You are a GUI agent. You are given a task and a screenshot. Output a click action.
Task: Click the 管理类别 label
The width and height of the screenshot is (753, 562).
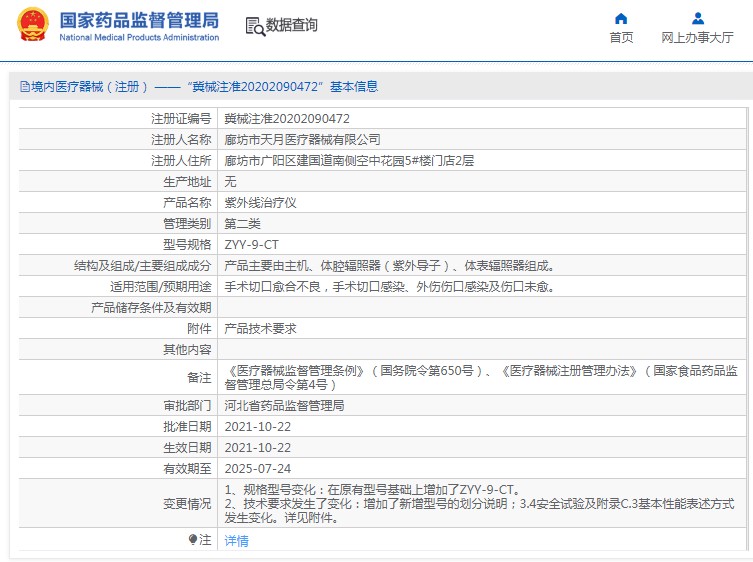[187, 224]
